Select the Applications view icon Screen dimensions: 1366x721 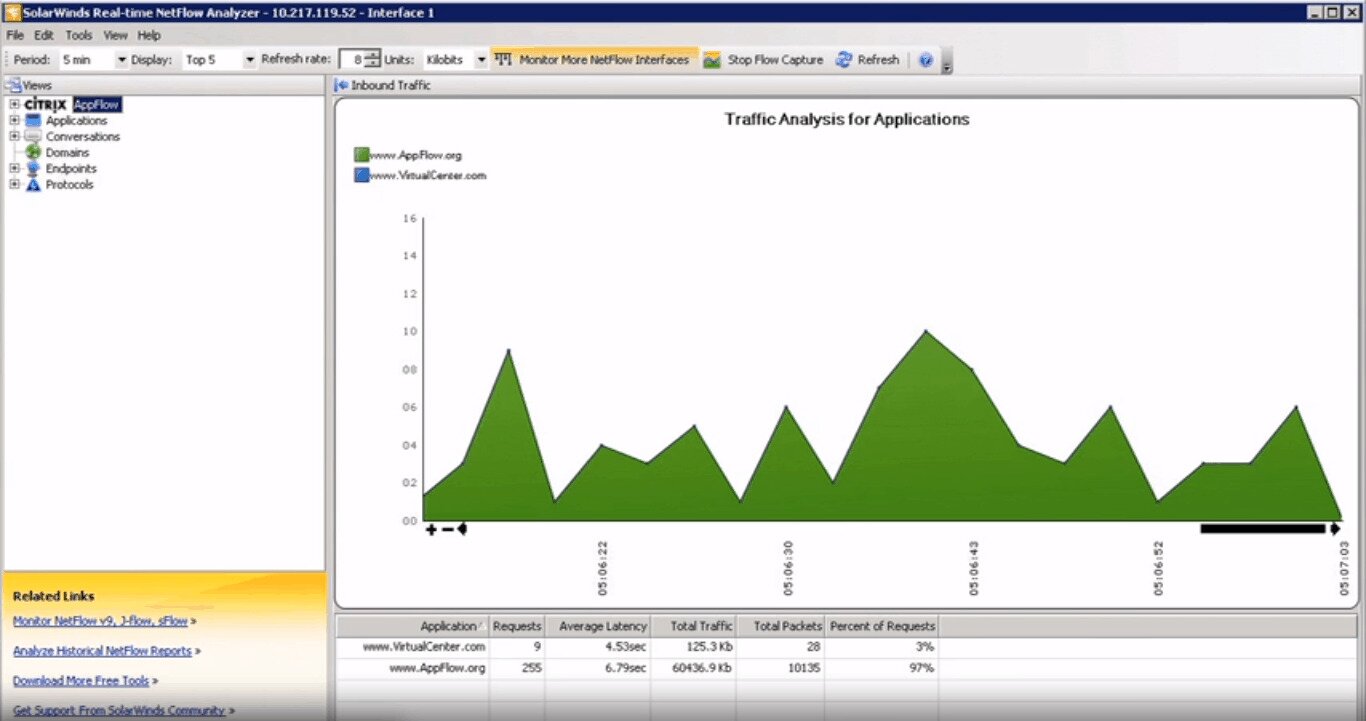34,120
